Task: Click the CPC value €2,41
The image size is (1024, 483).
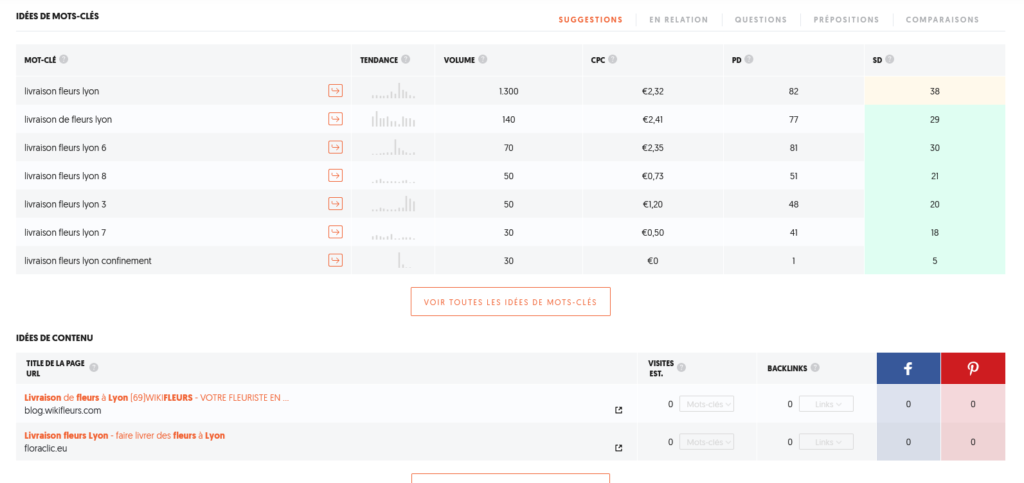Action: tap(653, 119)
